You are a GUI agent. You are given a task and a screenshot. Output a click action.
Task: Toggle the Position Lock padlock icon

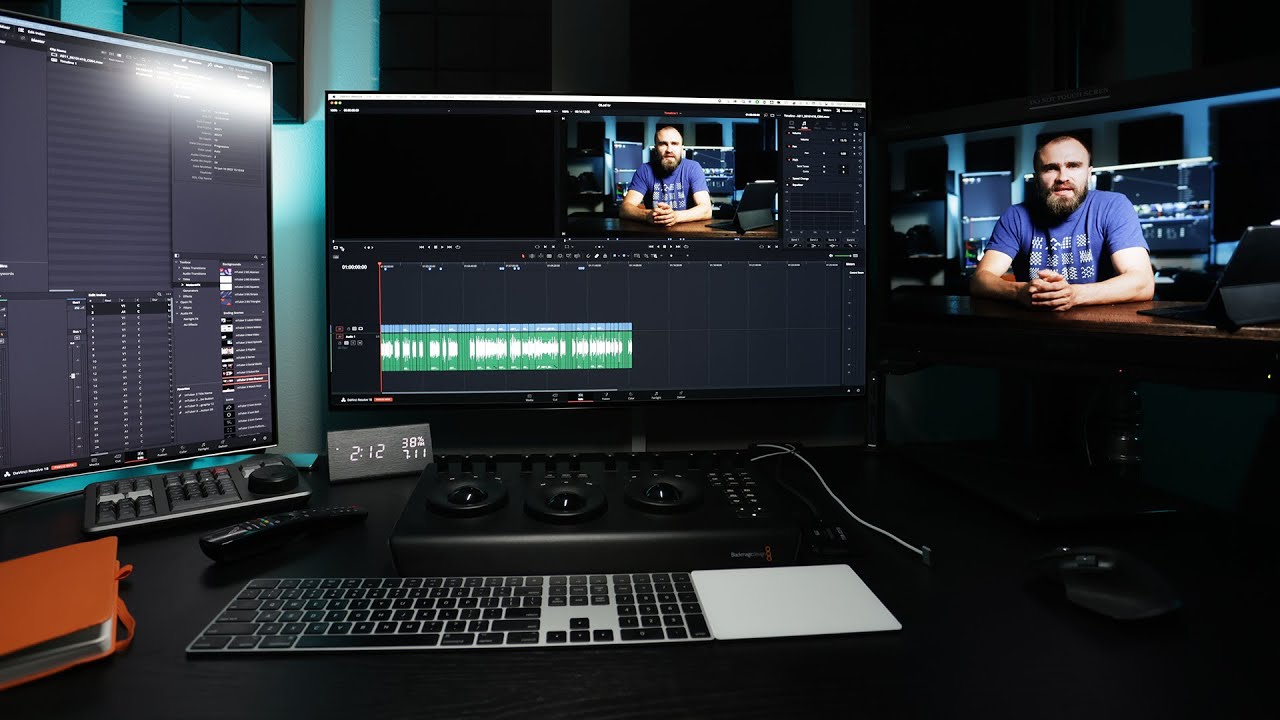605,255
